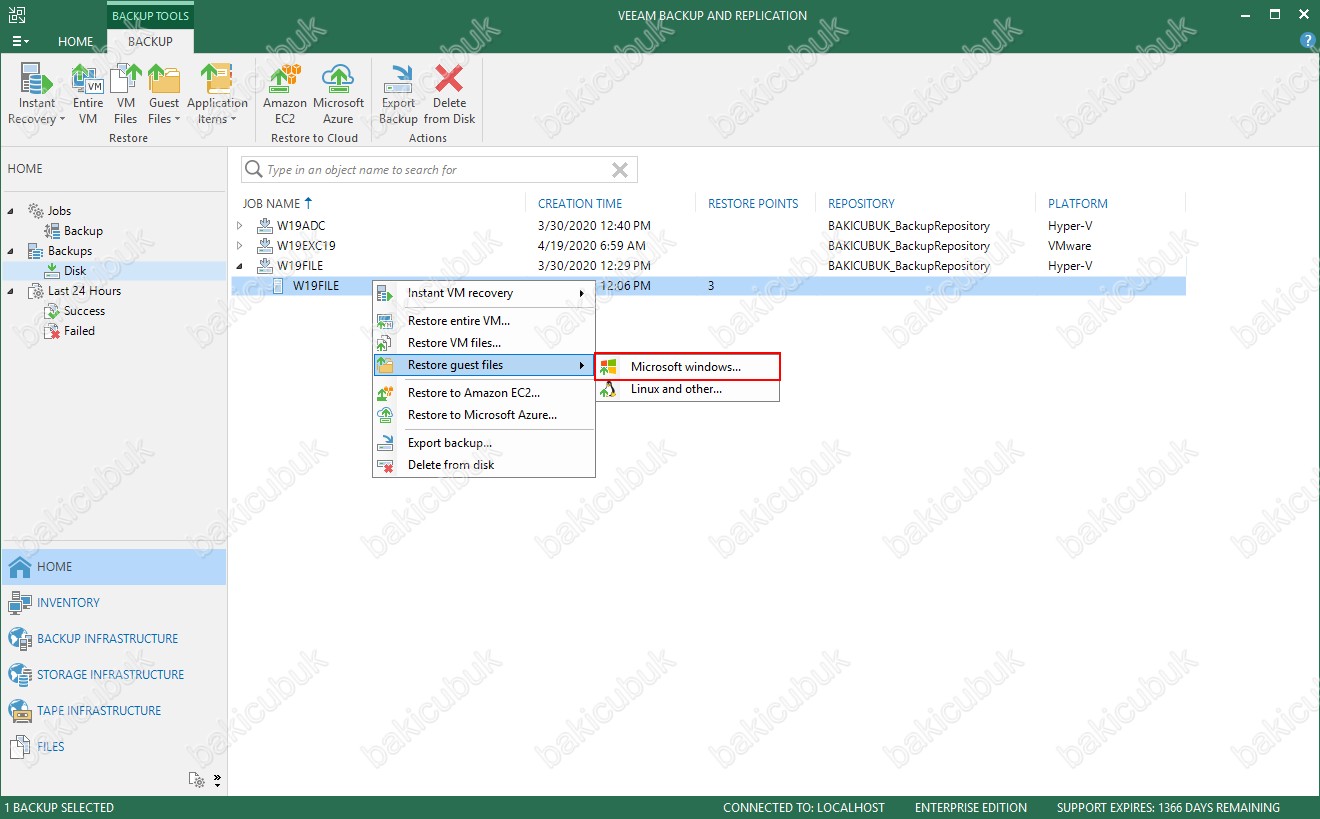The height and width of the screenshot is (819, 1320).
Task: Open BACKUP INFRASTRUCTURE section
Action: [x=113, y=639]
